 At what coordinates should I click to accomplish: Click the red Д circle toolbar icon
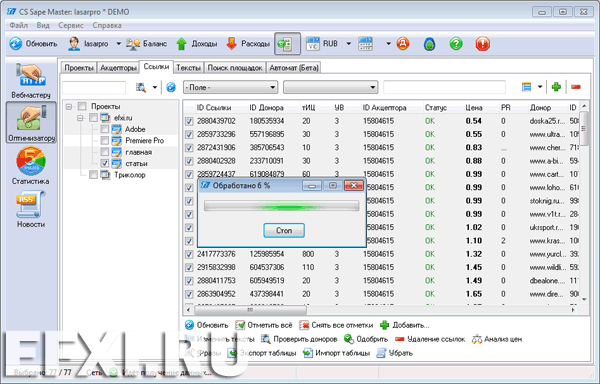point(403,44)
